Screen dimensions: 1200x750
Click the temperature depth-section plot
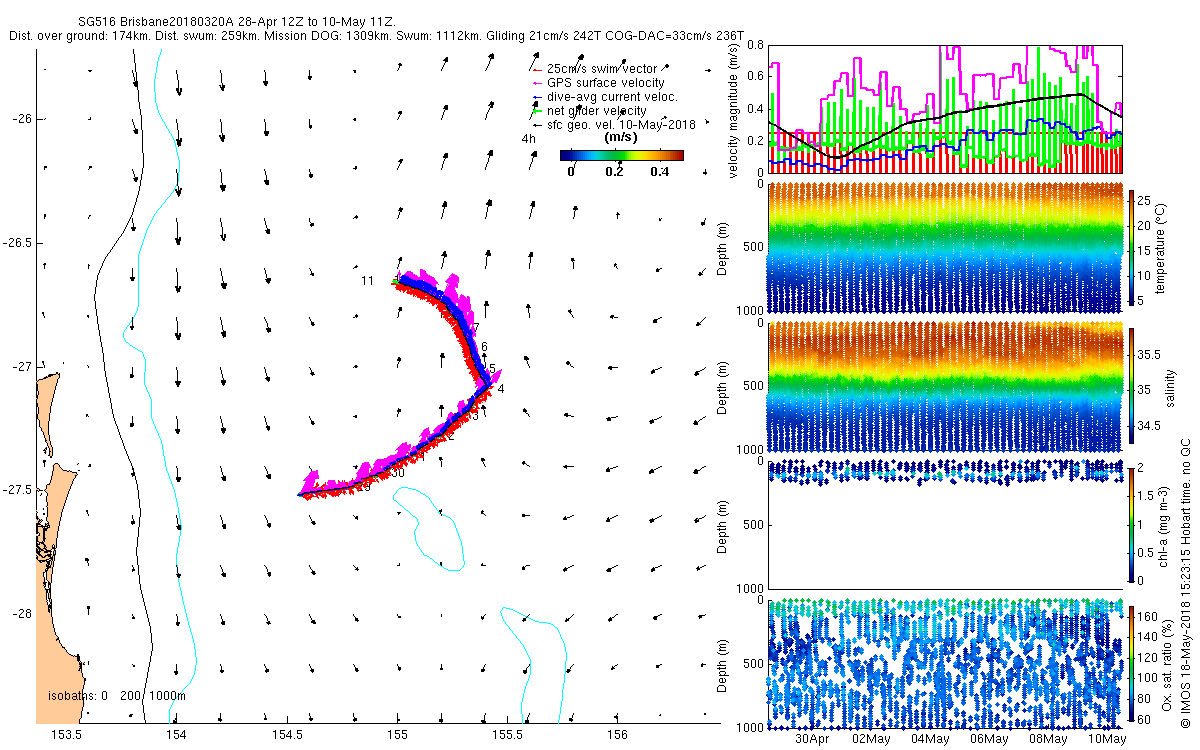[944, 248]
